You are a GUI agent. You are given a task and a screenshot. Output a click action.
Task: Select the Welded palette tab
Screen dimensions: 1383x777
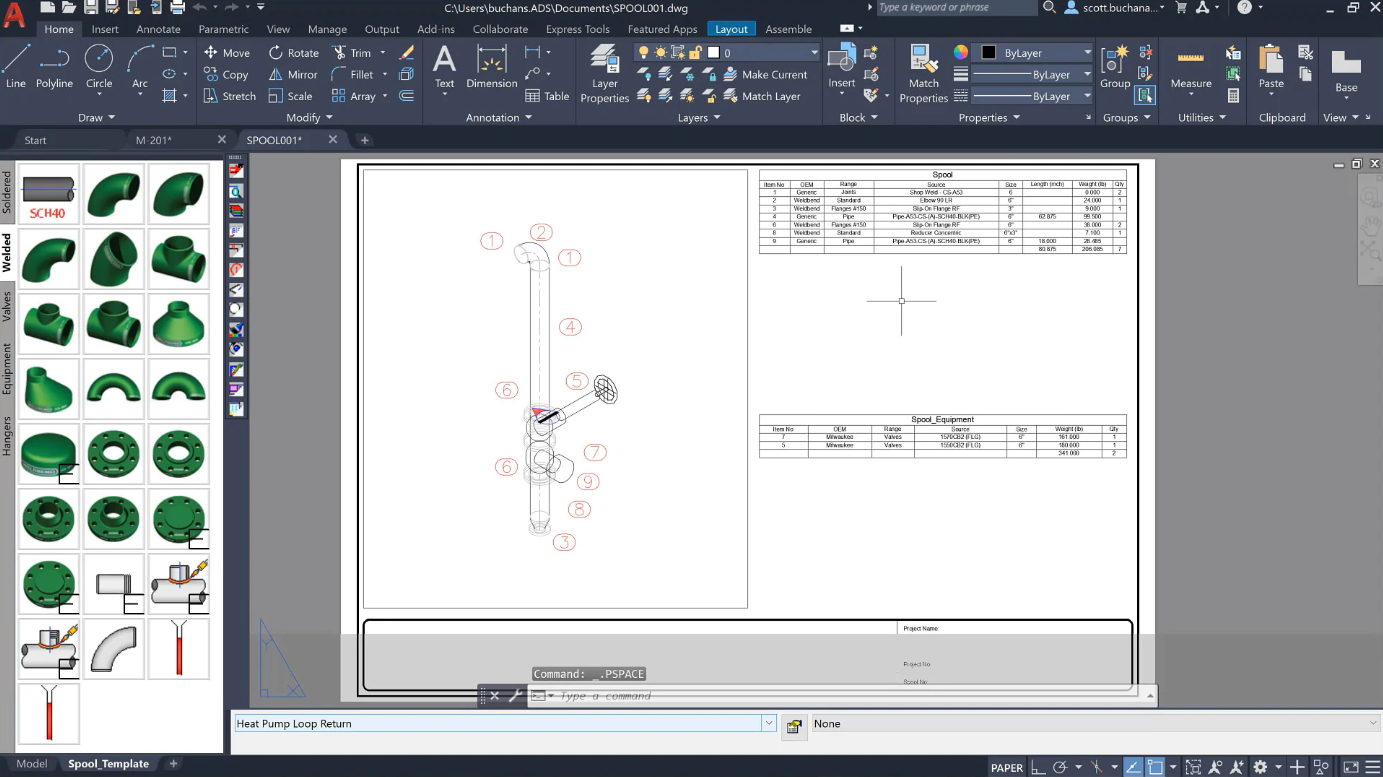click(7, 253)
